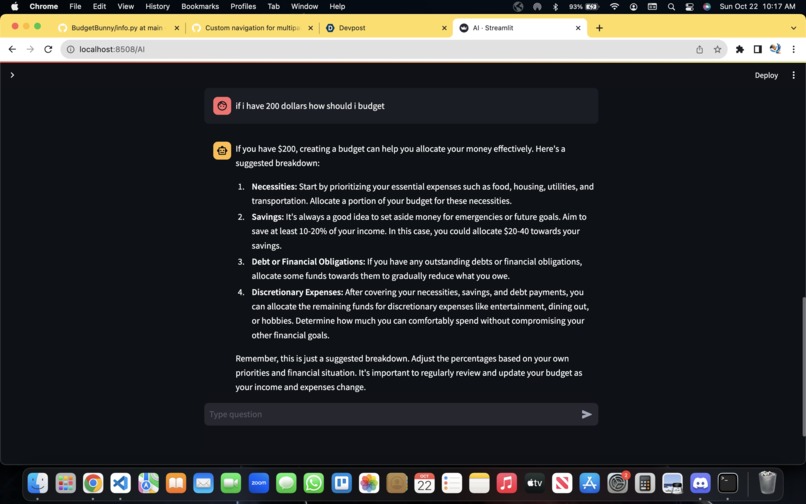Open the Wi-Fi status menu
This screenshot has height=504, width=806.
[x=614, y=7]
